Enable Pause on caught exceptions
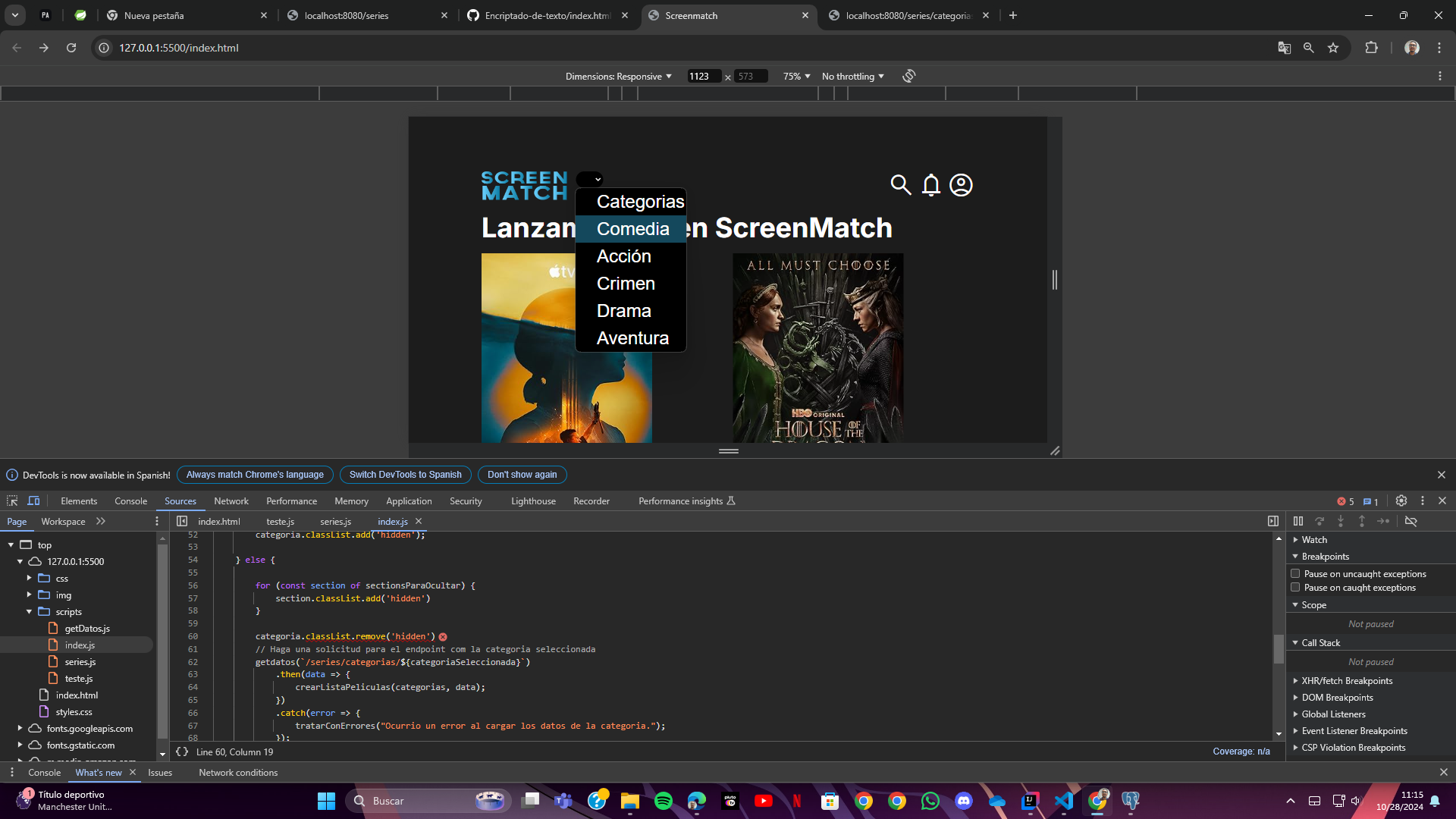1456x819 pixels. point(1295,587)
